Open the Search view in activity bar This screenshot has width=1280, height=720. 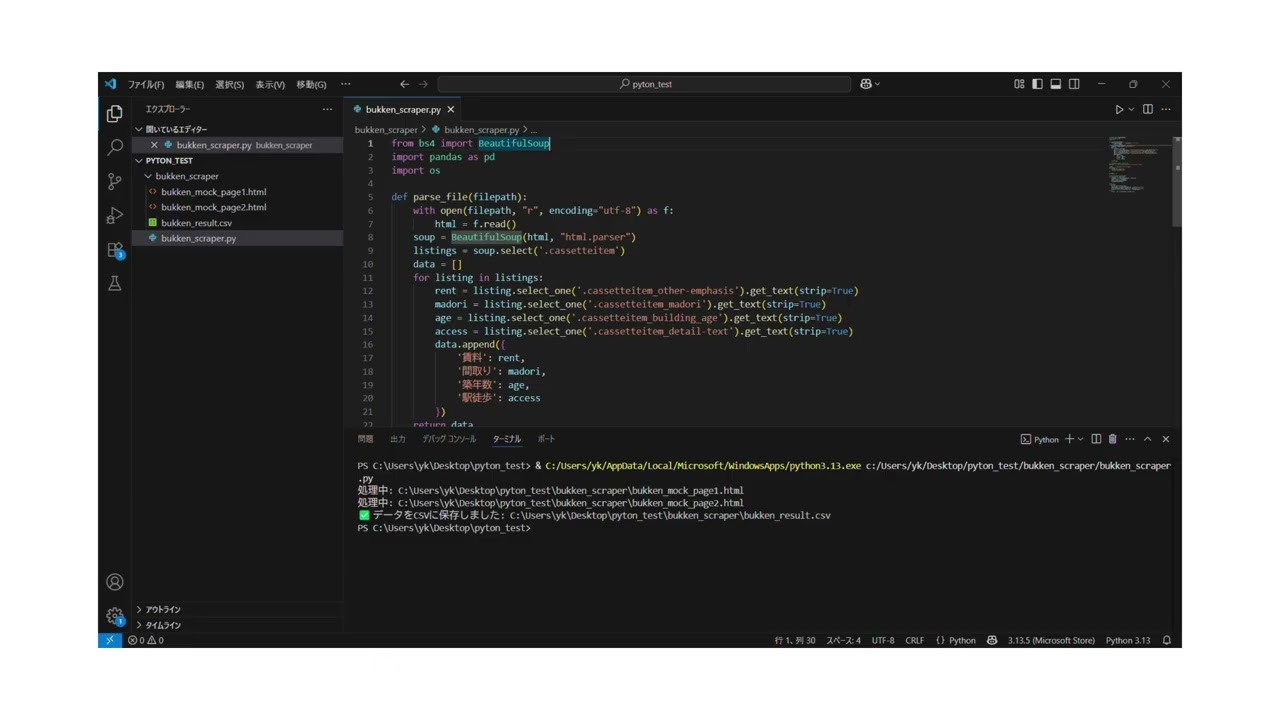click(x=115, y=147)
